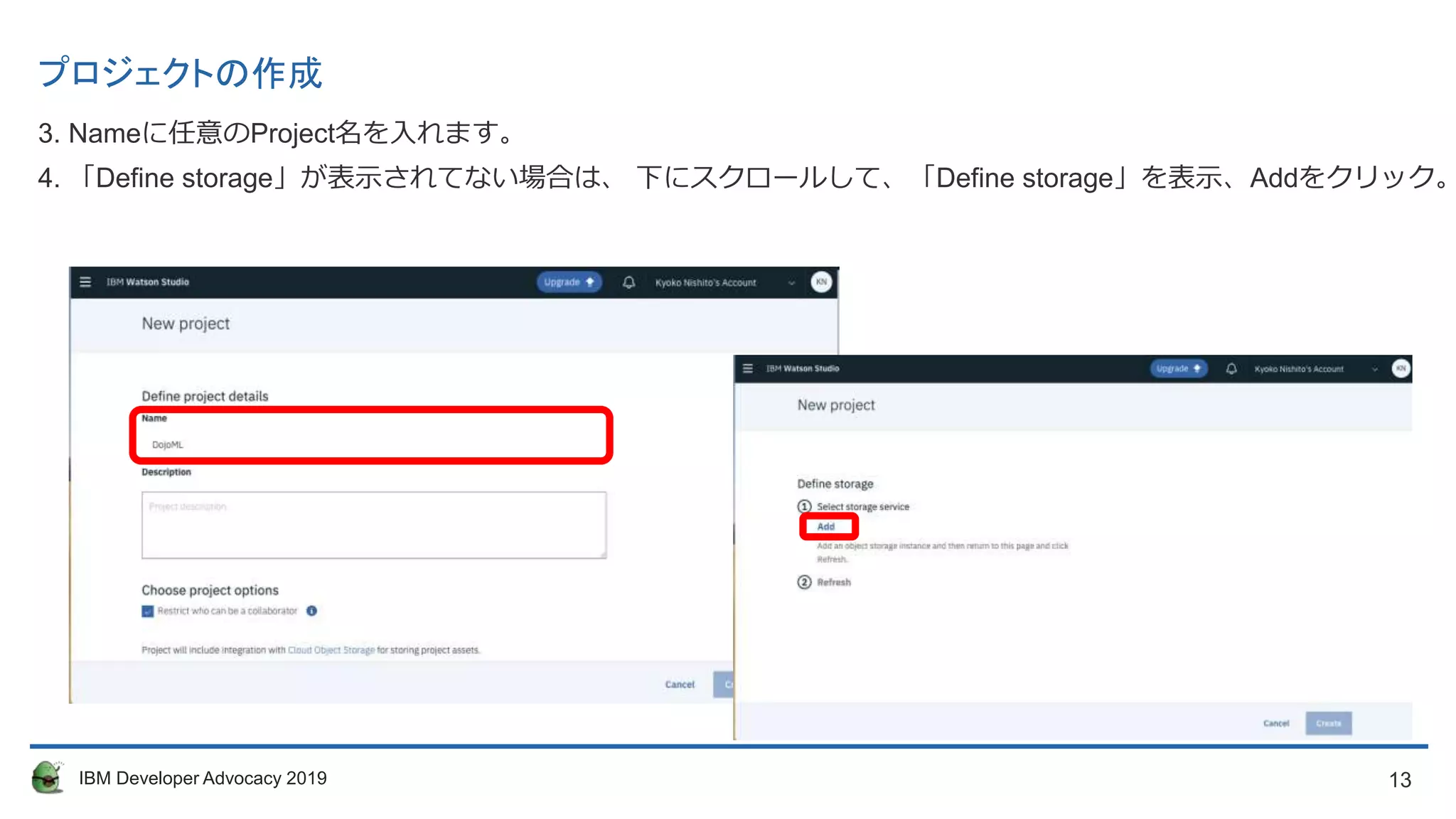Click Refresh step two in Define storage
The height and width of the screenshot is (819, 1456).
pos(833,582)
